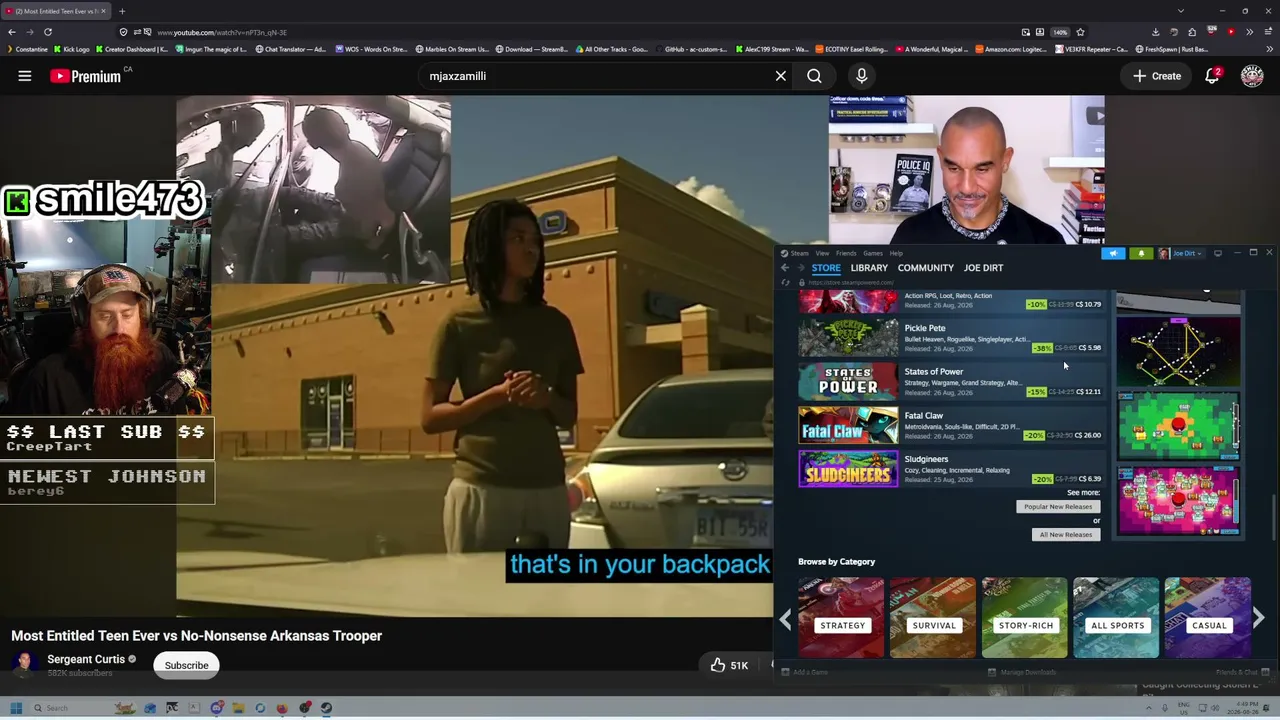The image size is (1280, 720).
Task: Open the YouTube Create menu
Action: [1157, 76]
